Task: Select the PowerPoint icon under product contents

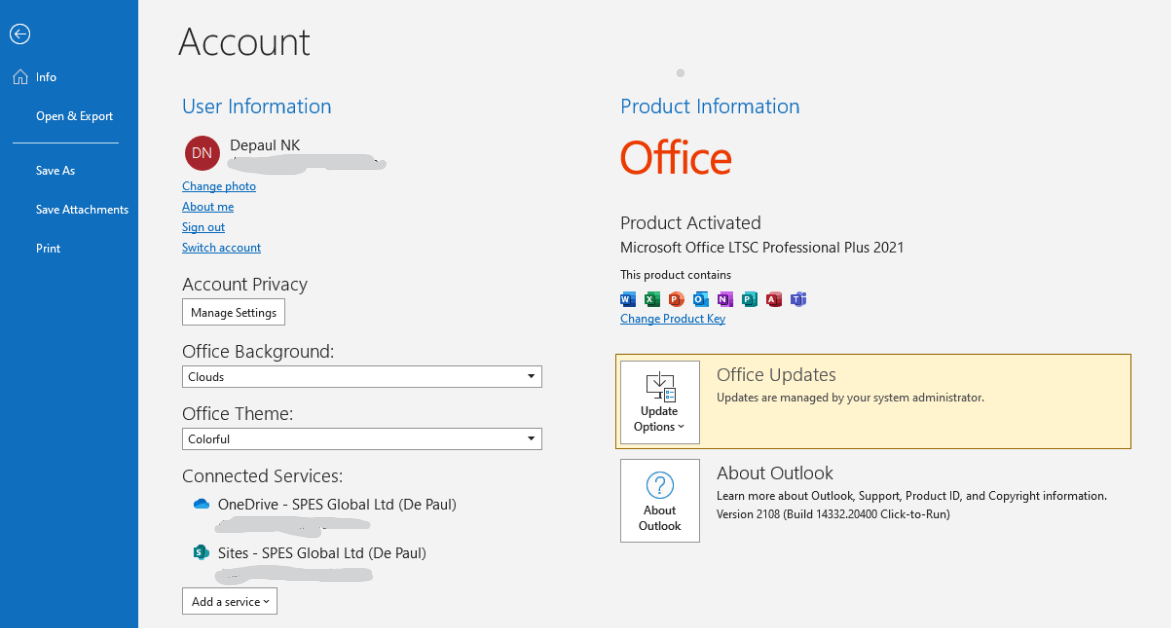Action: pos(676,298)
